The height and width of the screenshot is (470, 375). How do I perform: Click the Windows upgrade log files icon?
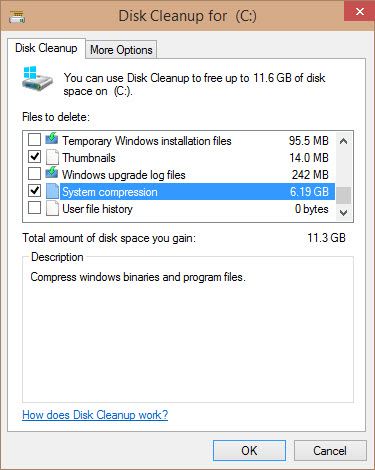tap(52, 173)
